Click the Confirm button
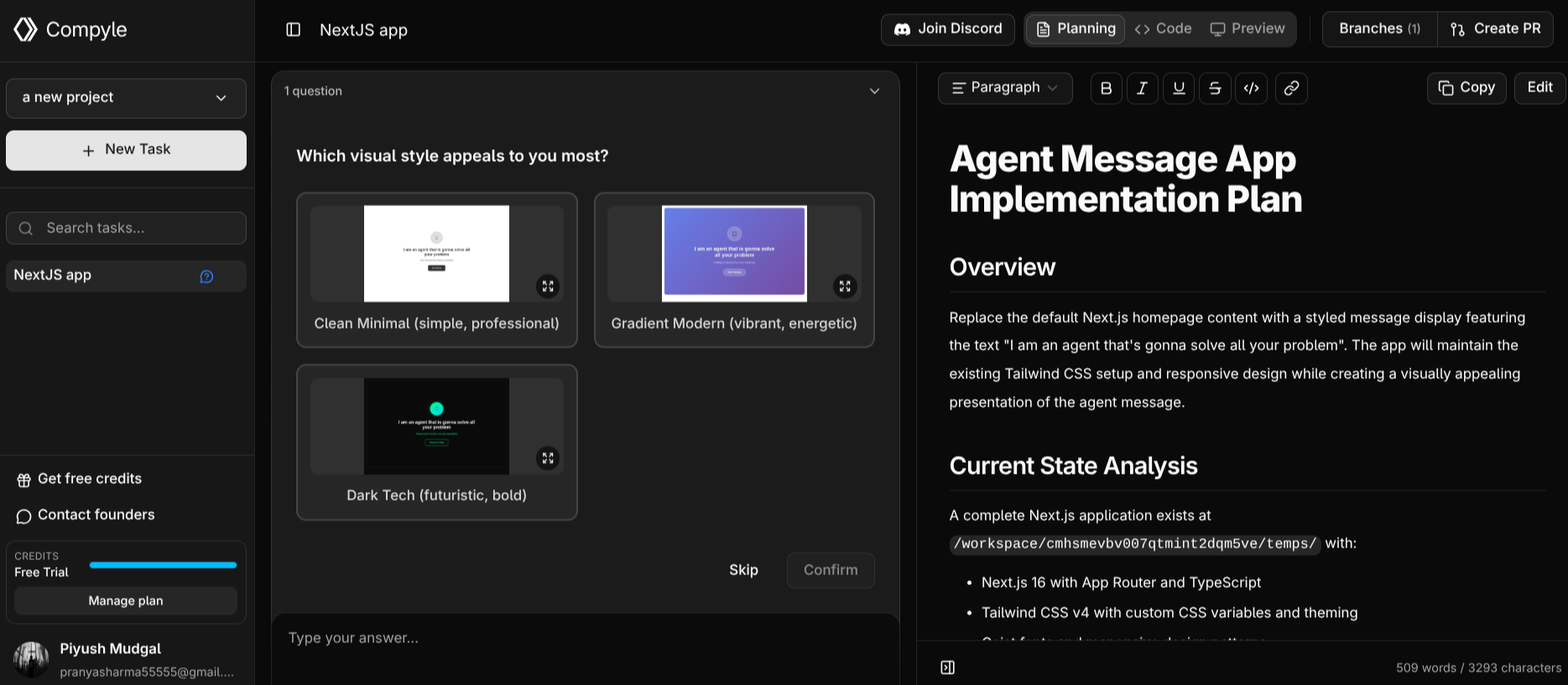This screenshot has height=685, width=1568. (x=831, y=570)
